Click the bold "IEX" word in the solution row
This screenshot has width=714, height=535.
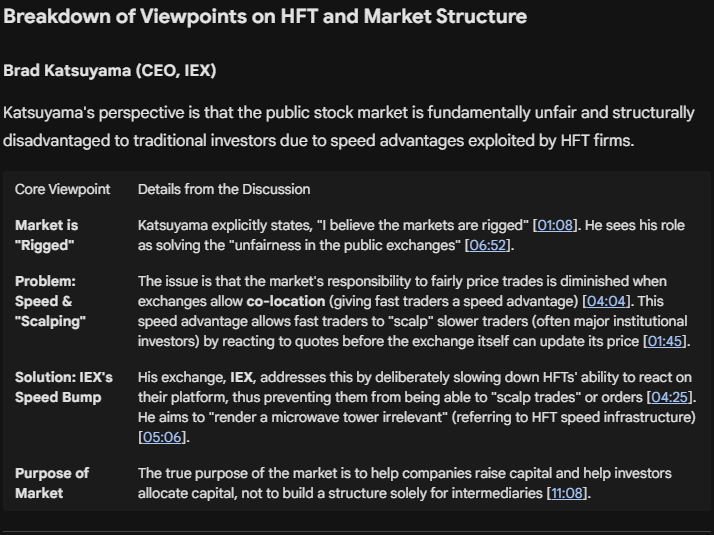242,377
